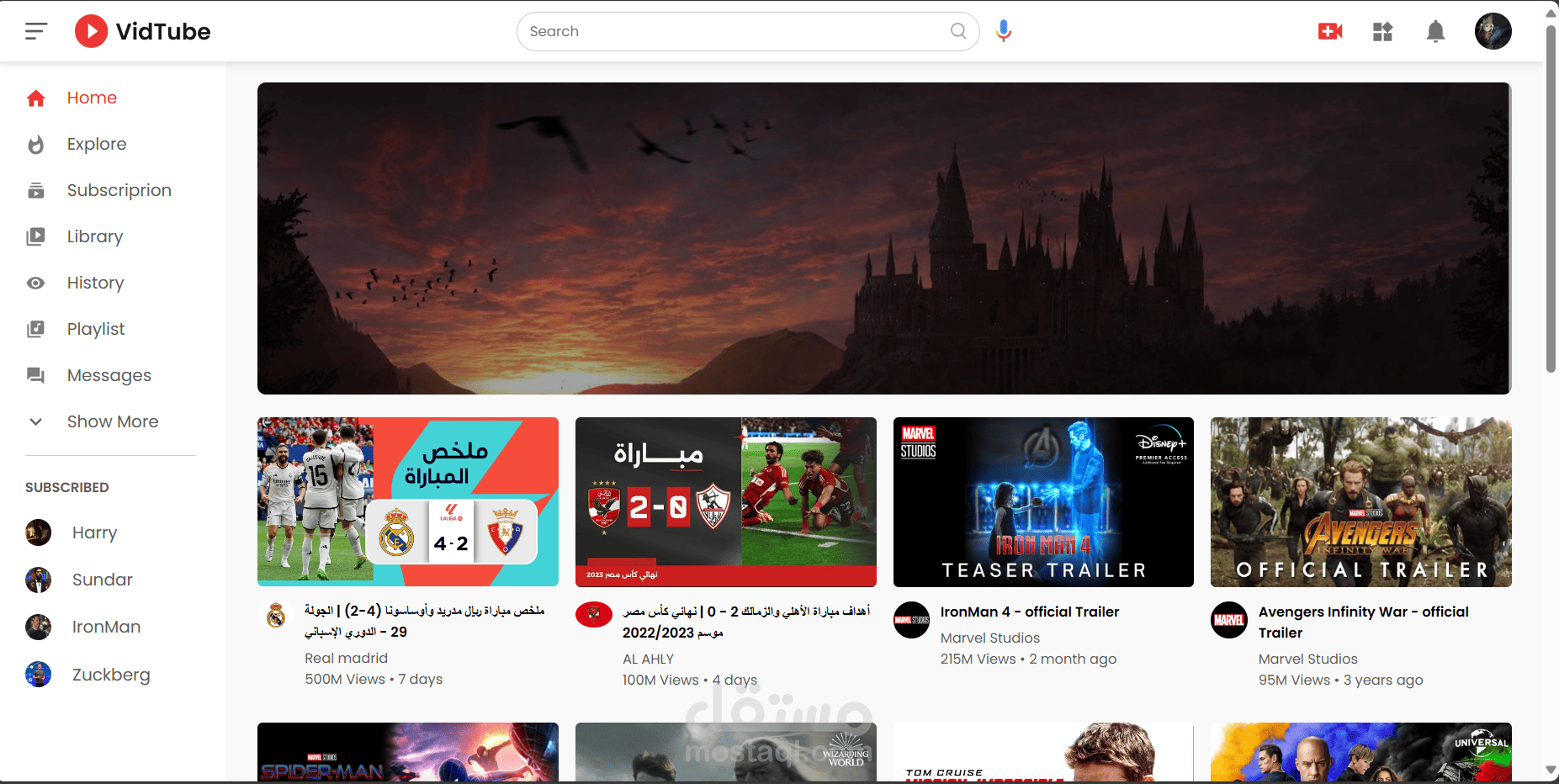Click the Subscription stack icon
The height and width of the screenshot is (784, 1559).
click(x=35, y=191)
